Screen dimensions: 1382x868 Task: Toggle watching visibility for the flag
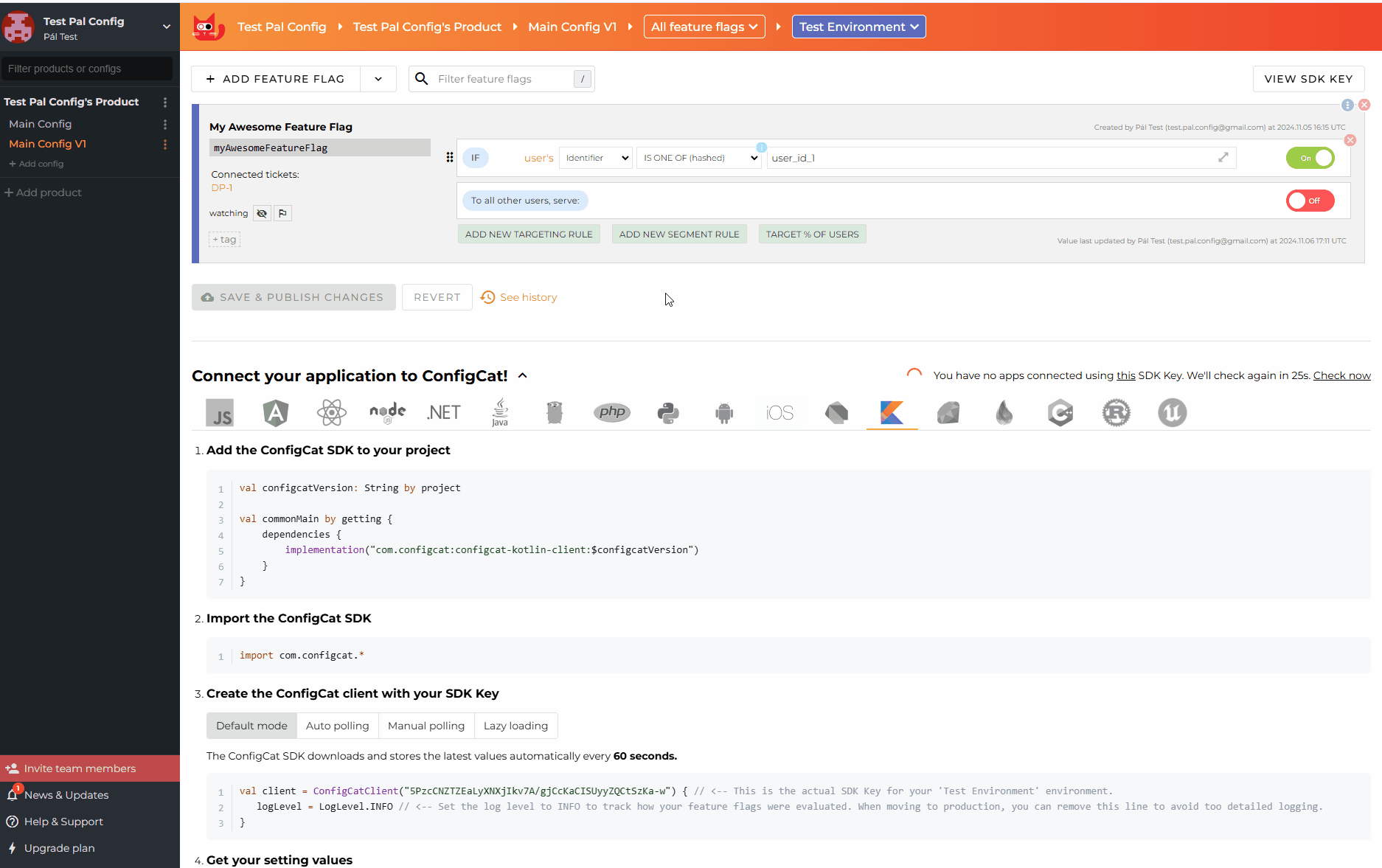[x=262, y=213]
